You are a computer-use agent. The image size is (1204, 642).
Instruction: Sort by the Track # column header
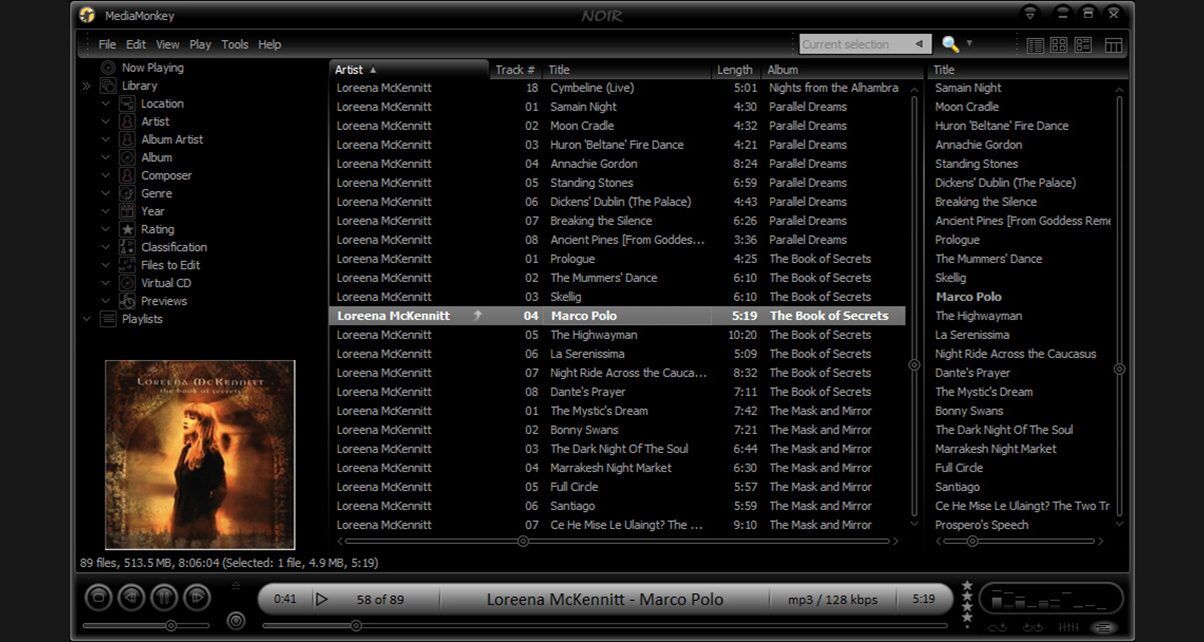tap(516, 70)
